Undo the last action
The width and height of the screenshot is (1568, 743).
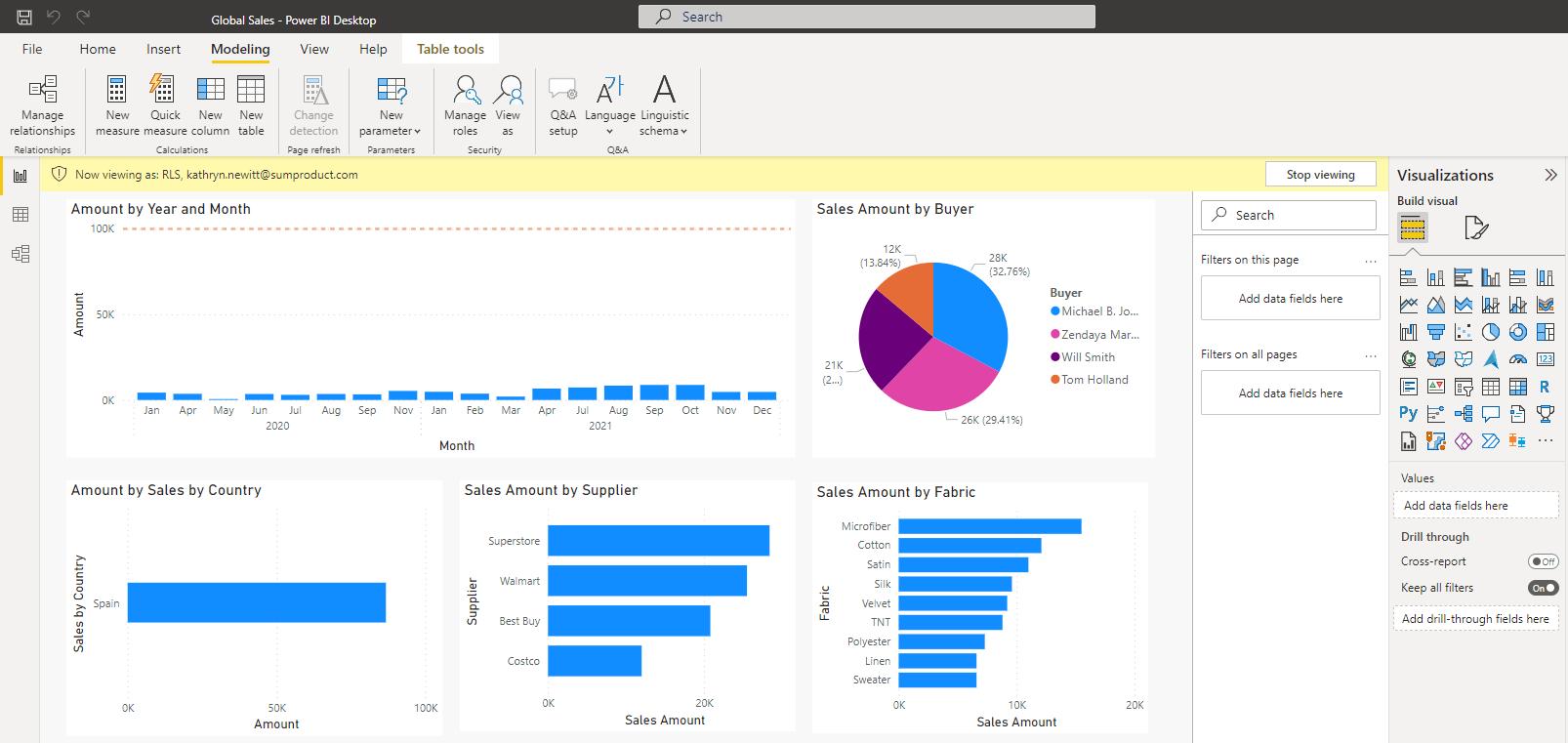[54, 17]
